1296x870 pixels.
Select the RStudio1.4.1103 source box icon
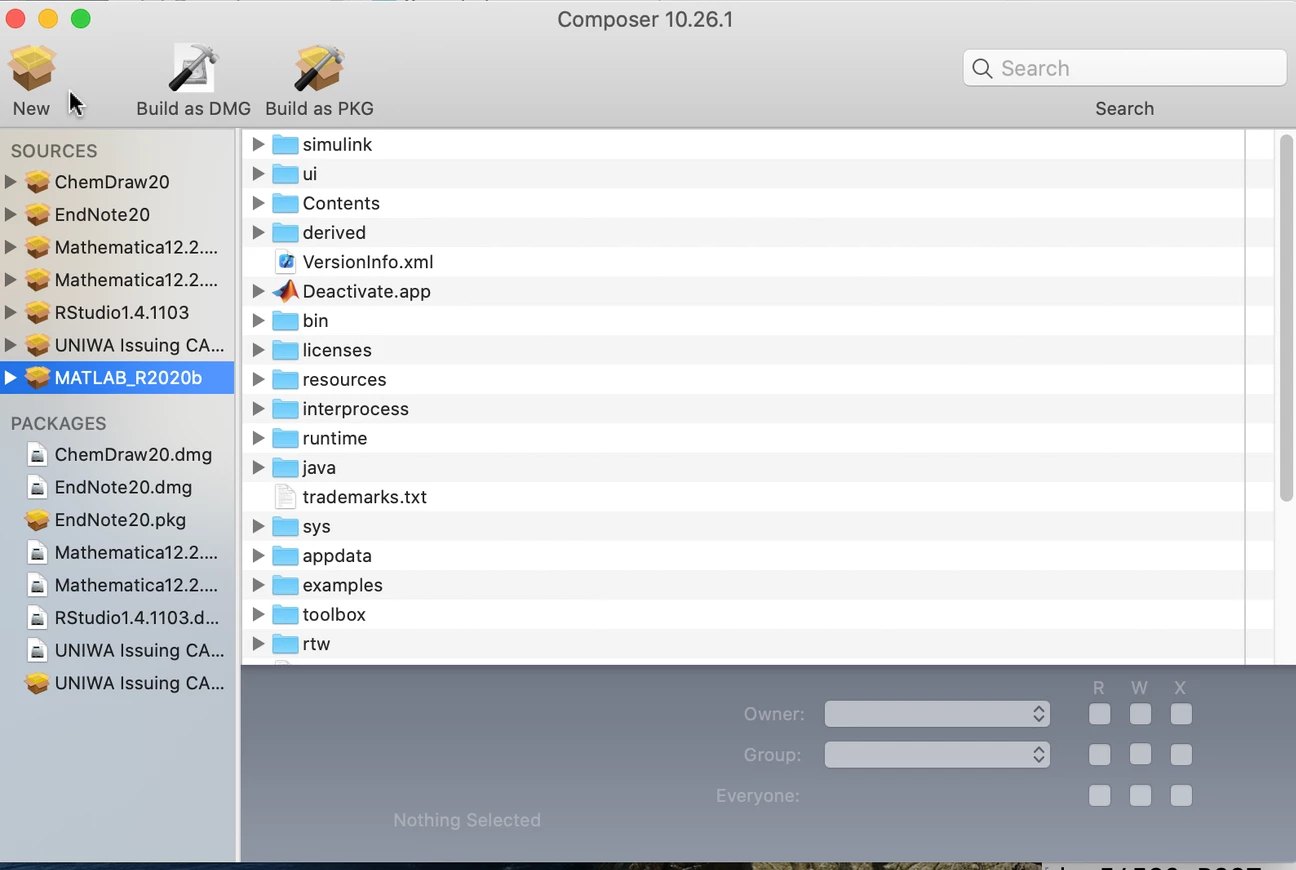tap(38, 313)
